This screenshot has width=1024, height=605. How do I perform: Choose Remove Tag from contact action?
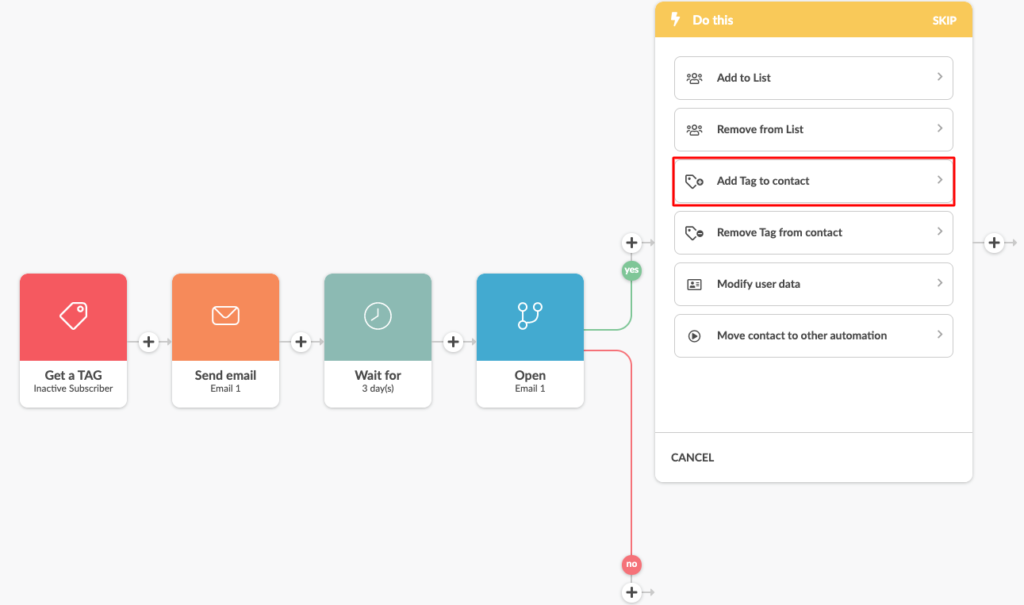point(813,233)
